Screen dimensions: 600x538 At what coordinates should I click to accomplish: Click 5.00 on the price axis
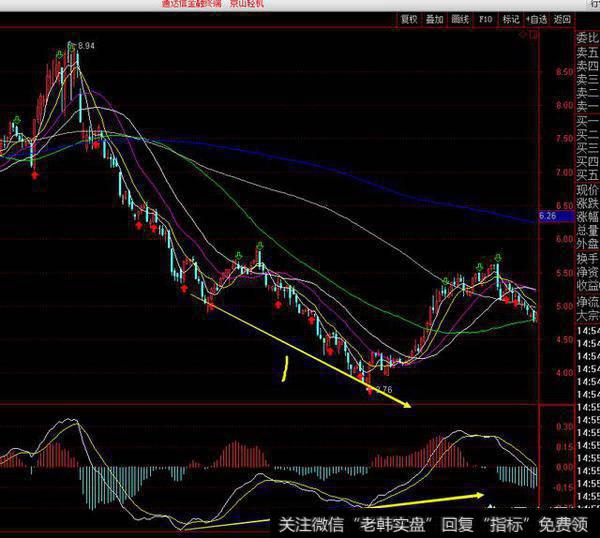tap(564, 306)
